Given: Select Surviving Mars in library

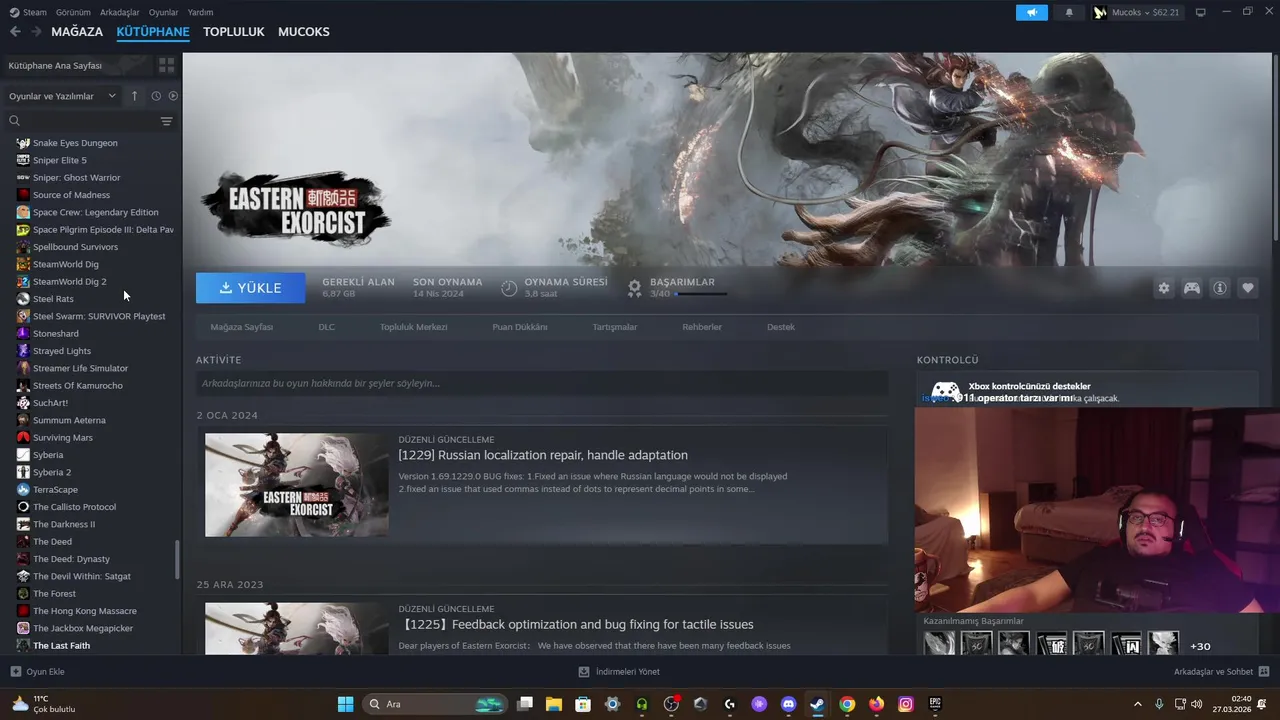Looking at the screenshot, I should point(62,437).
